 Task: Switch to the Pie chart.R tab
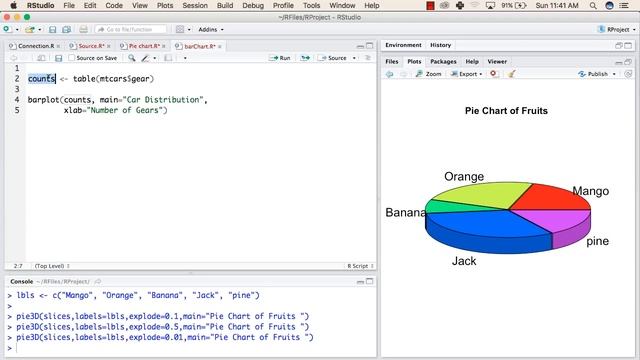pyautogui.click(x=144, y=46)
